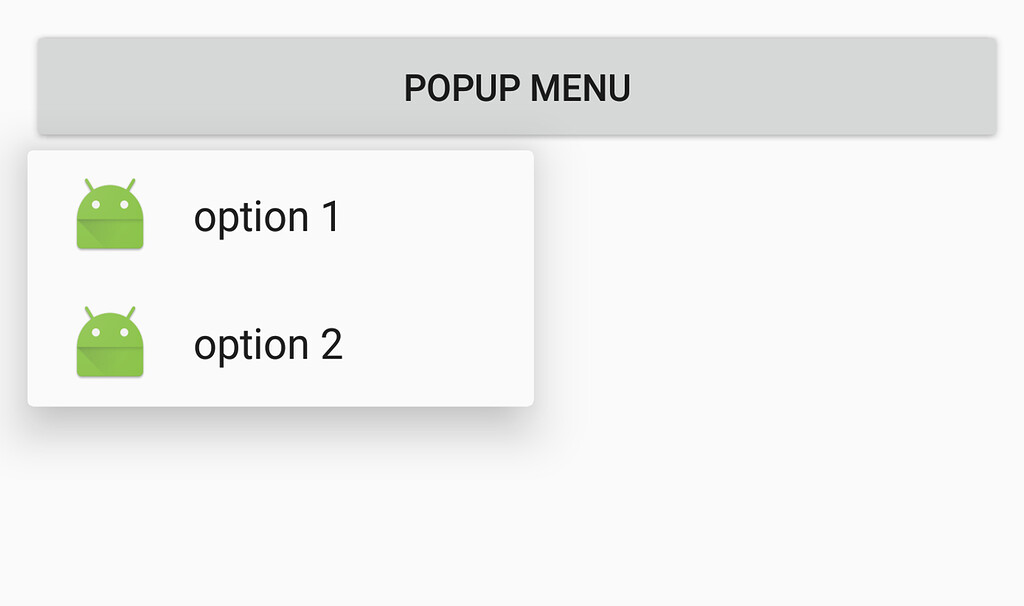The height and width of the screenshot is (606, 1024).
Task: Click the Android robot icon beside option 2
Action: (x=109, y=343)
